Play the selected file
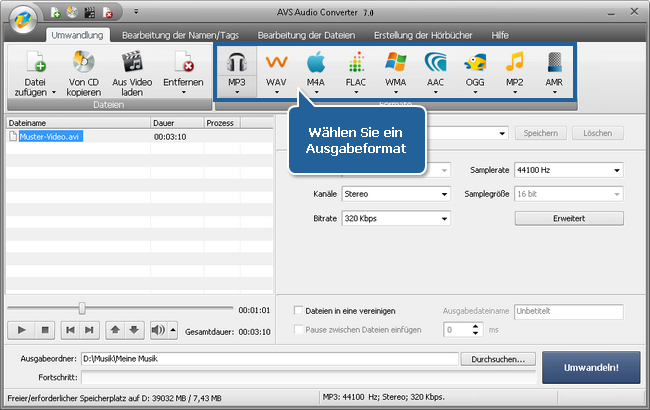This screenshot has width=650, height=410. coord(22,330)
